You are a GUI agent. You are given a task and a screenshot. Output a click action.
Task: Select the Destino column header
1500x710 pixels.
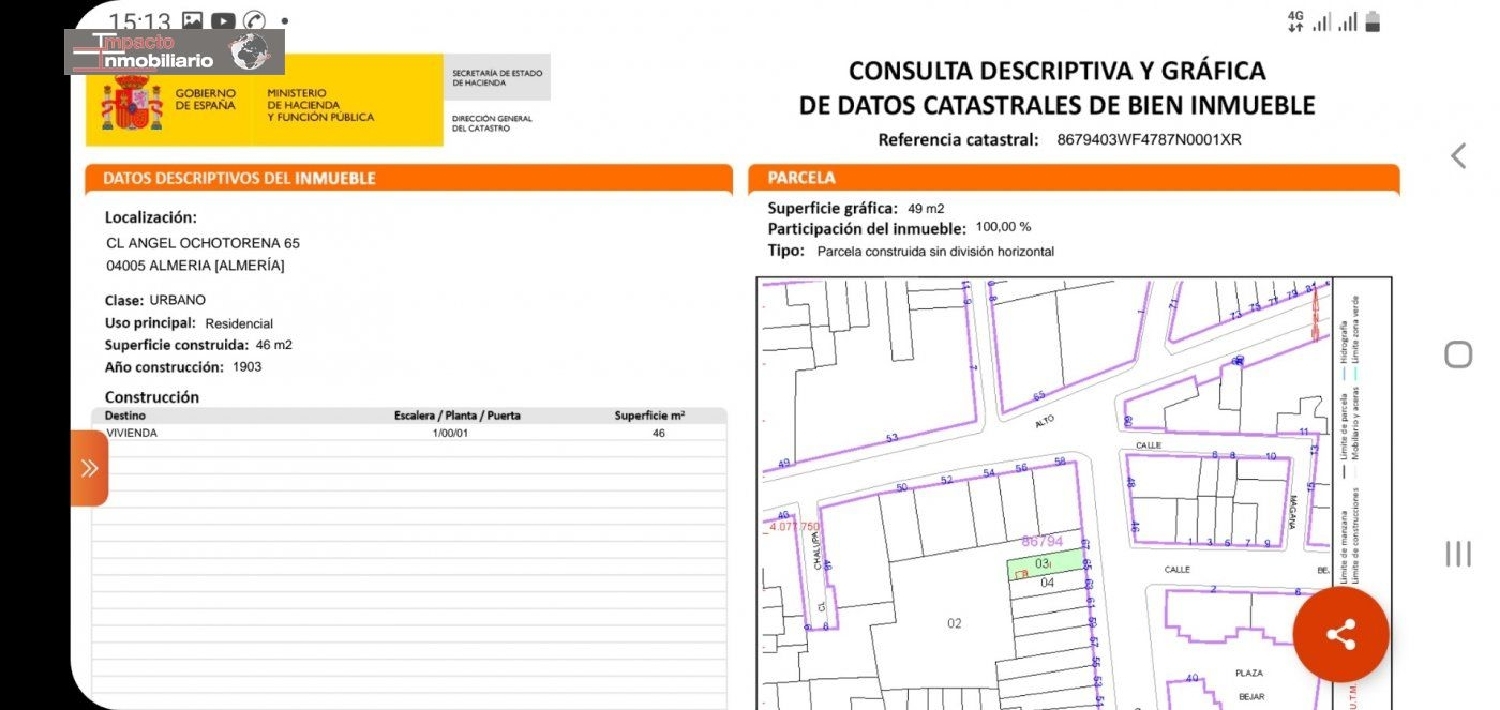(126, 416)
